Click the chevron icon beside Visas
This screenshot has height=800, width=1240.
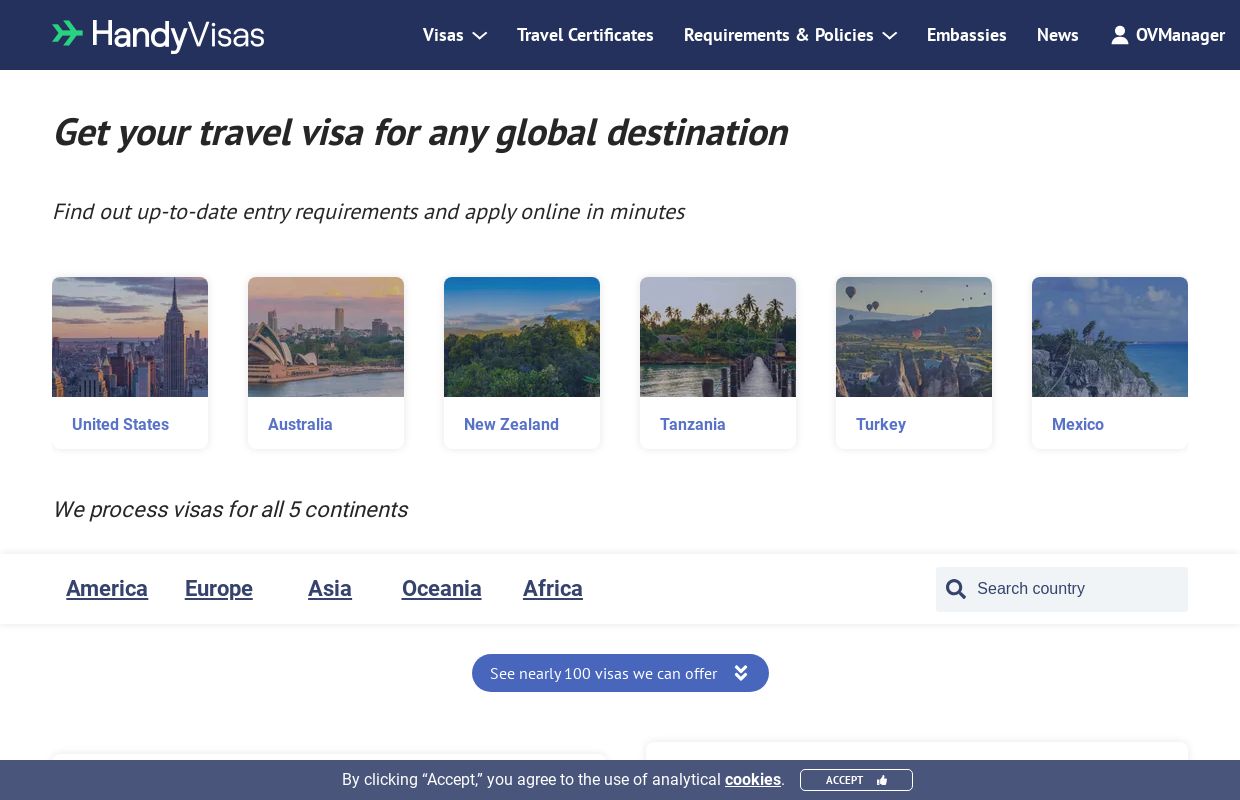coord(479,36)
